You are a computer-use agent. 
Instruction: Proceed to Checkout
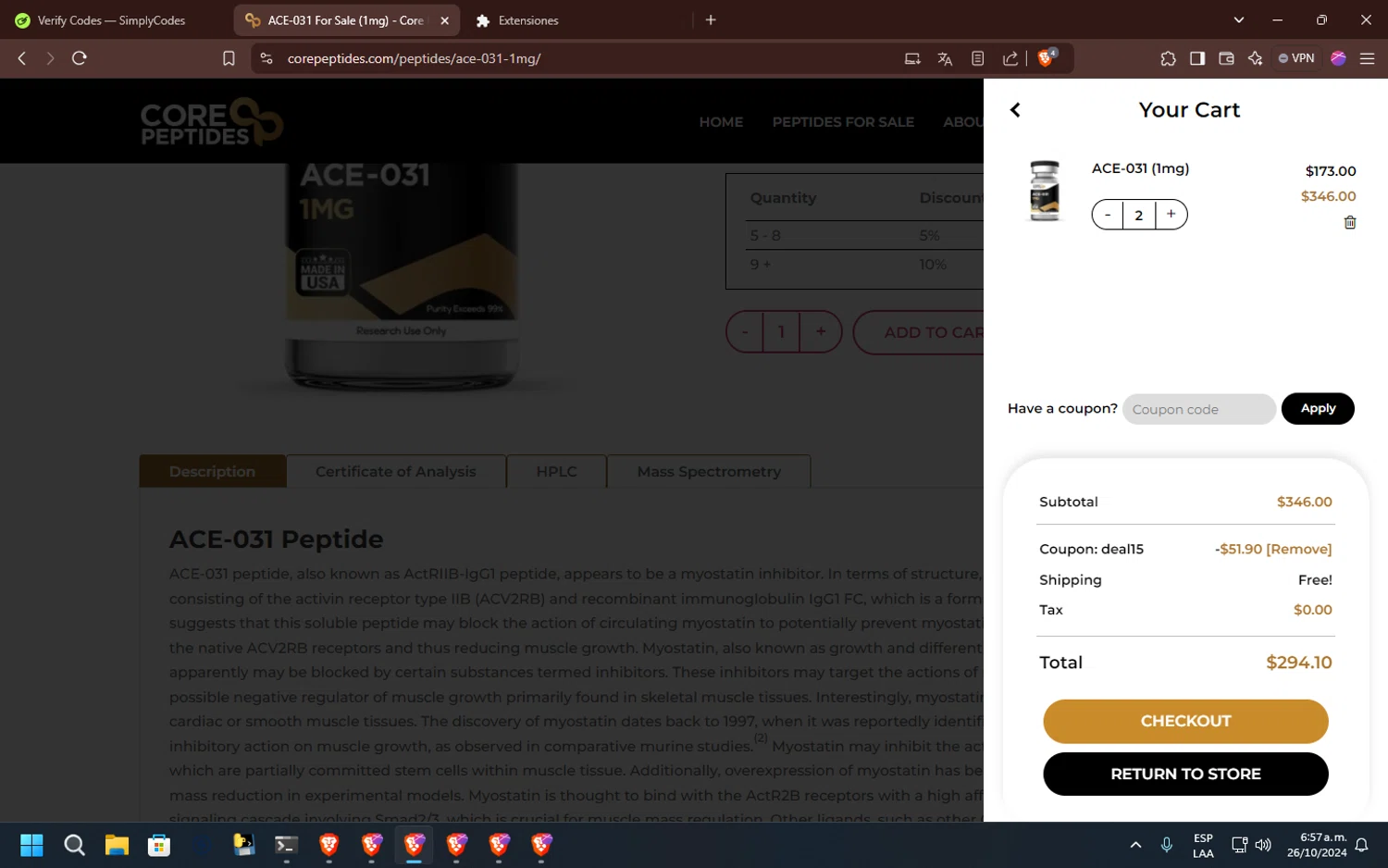pos(1185,721)
